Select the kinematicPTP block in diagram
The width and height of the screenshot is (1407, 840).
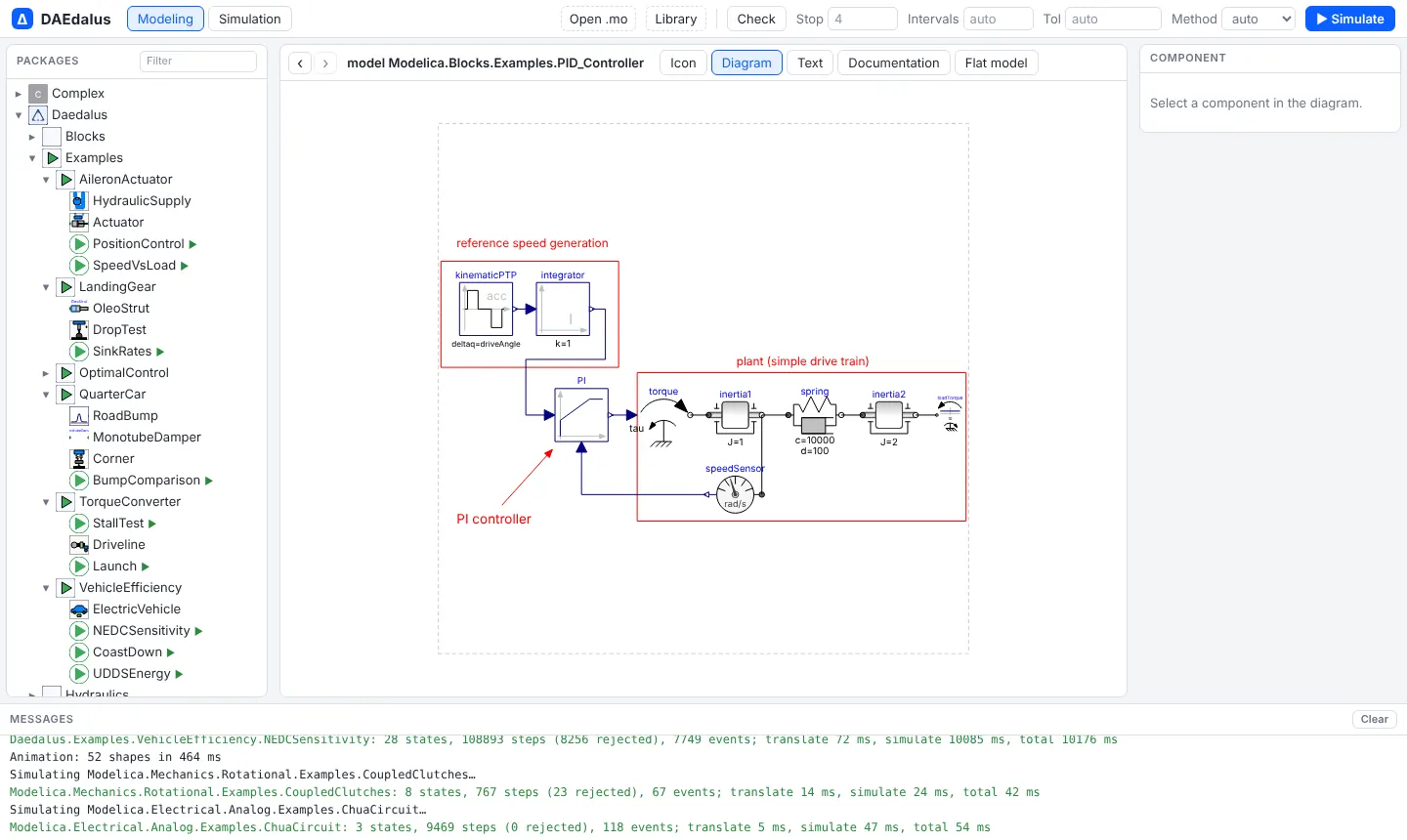486,310
